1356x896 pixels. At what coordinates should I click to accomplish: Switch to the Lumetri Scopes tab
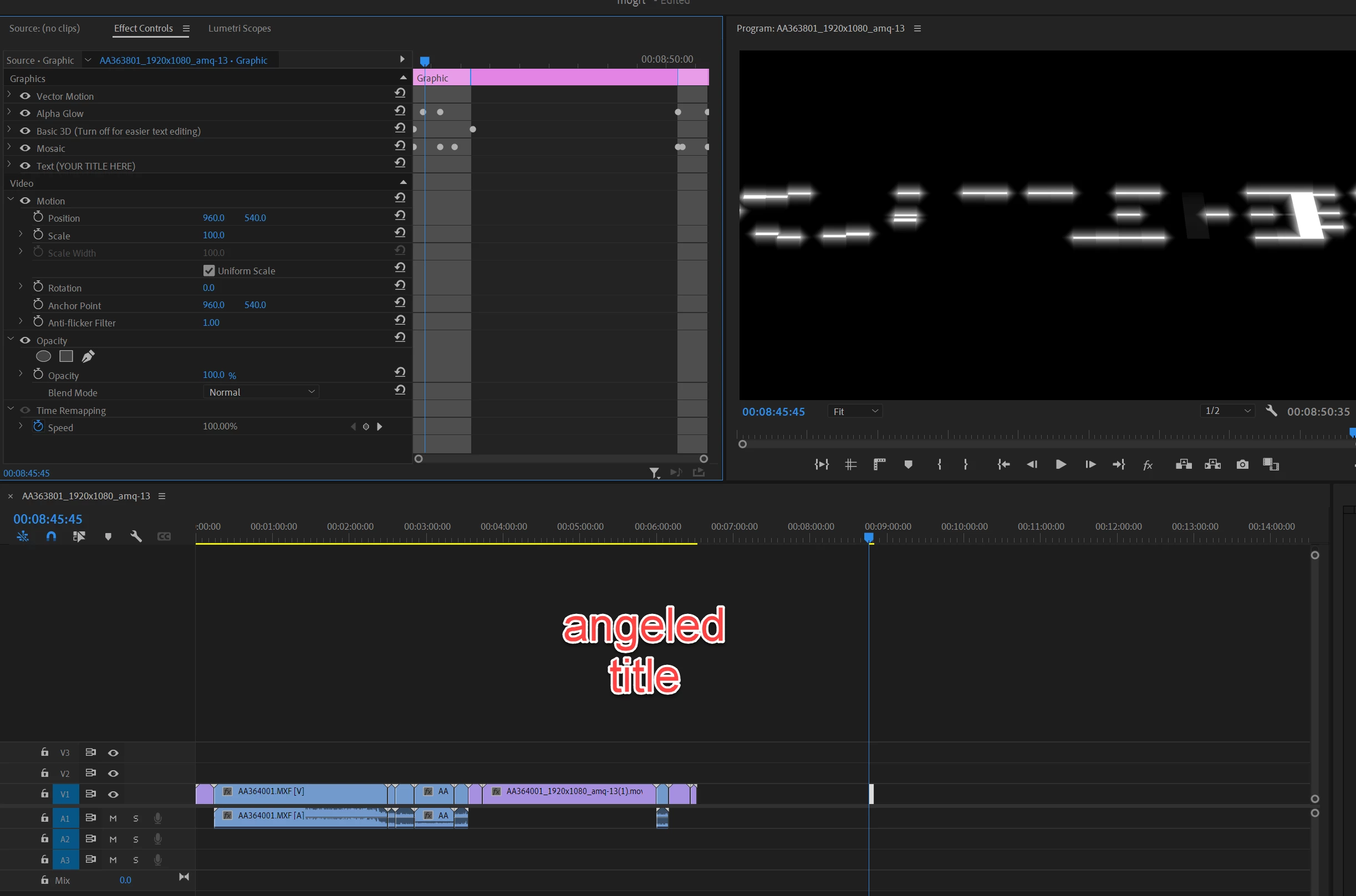pyautogui.click(x=239, y=28)
